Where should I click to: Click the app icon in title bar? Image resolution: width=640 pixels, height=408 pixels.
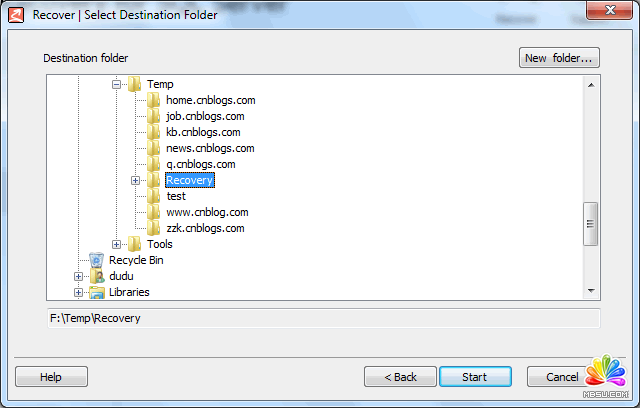coord(17,15)
